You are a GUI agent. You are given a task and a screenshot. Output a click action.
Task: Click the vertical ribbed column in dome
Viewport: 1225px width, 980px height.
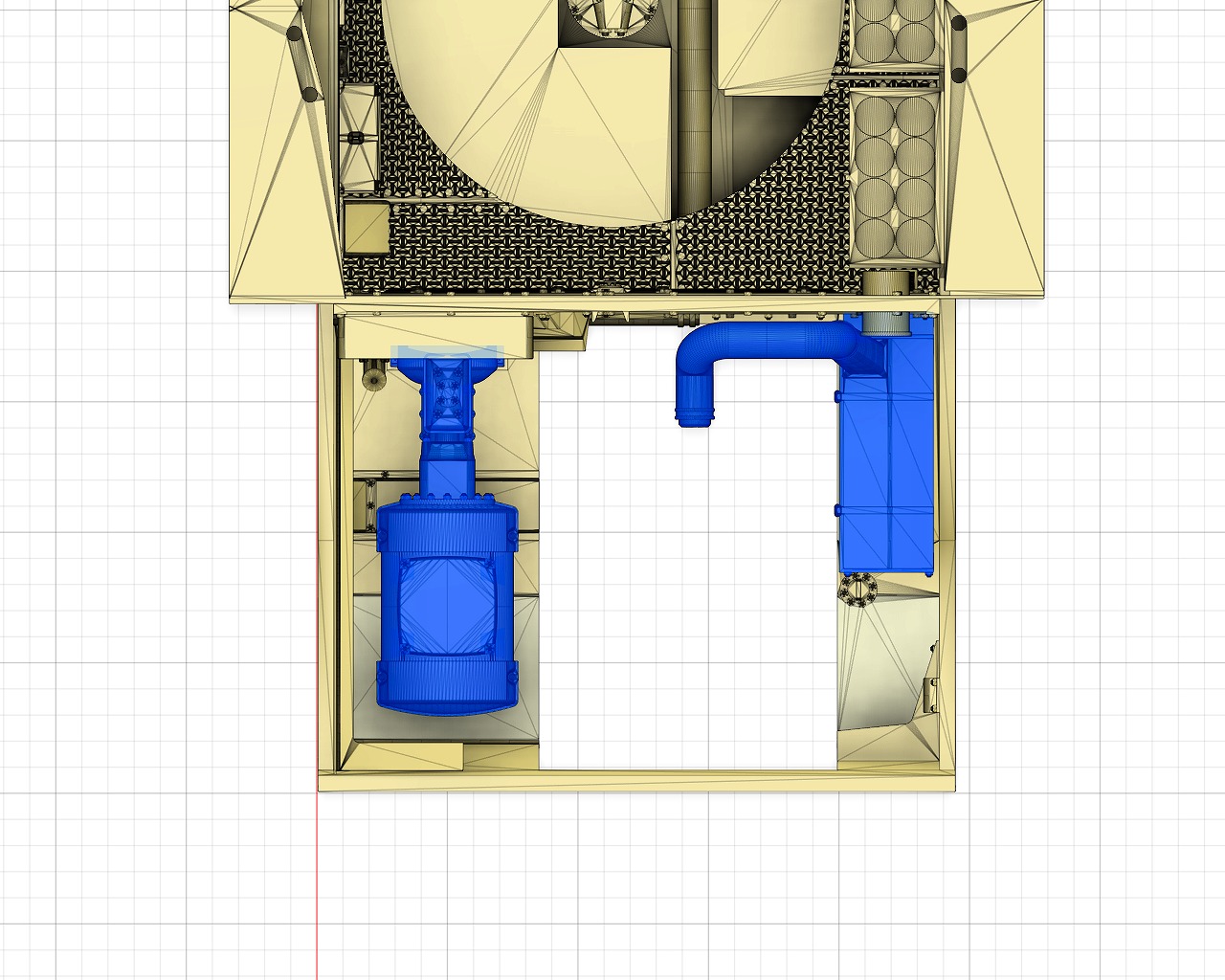[x=694, y=115]
